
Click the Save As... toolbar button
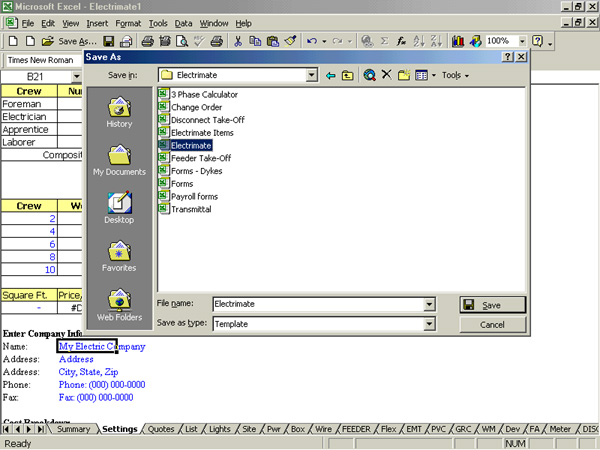(78, 41)
